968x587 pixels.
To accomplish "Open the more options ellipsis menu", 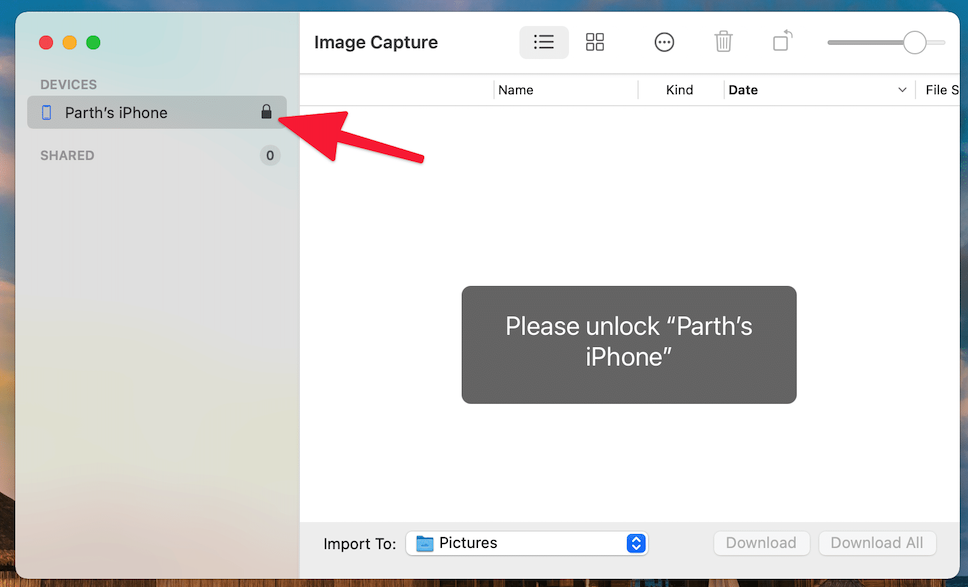I will (664, 42).
